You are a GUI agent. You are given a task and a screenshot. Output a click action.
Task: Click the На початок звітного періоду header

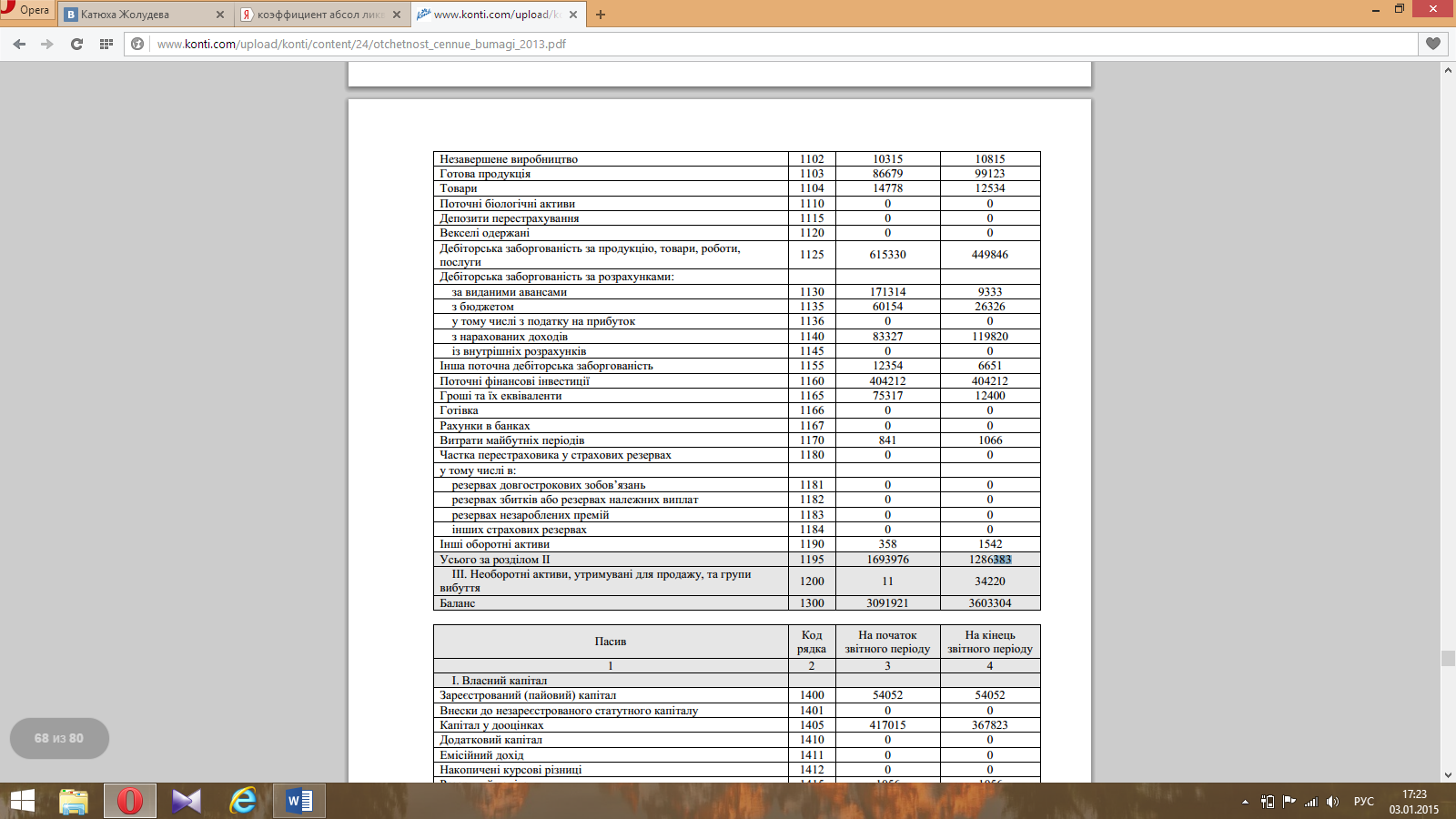[887, 642]
